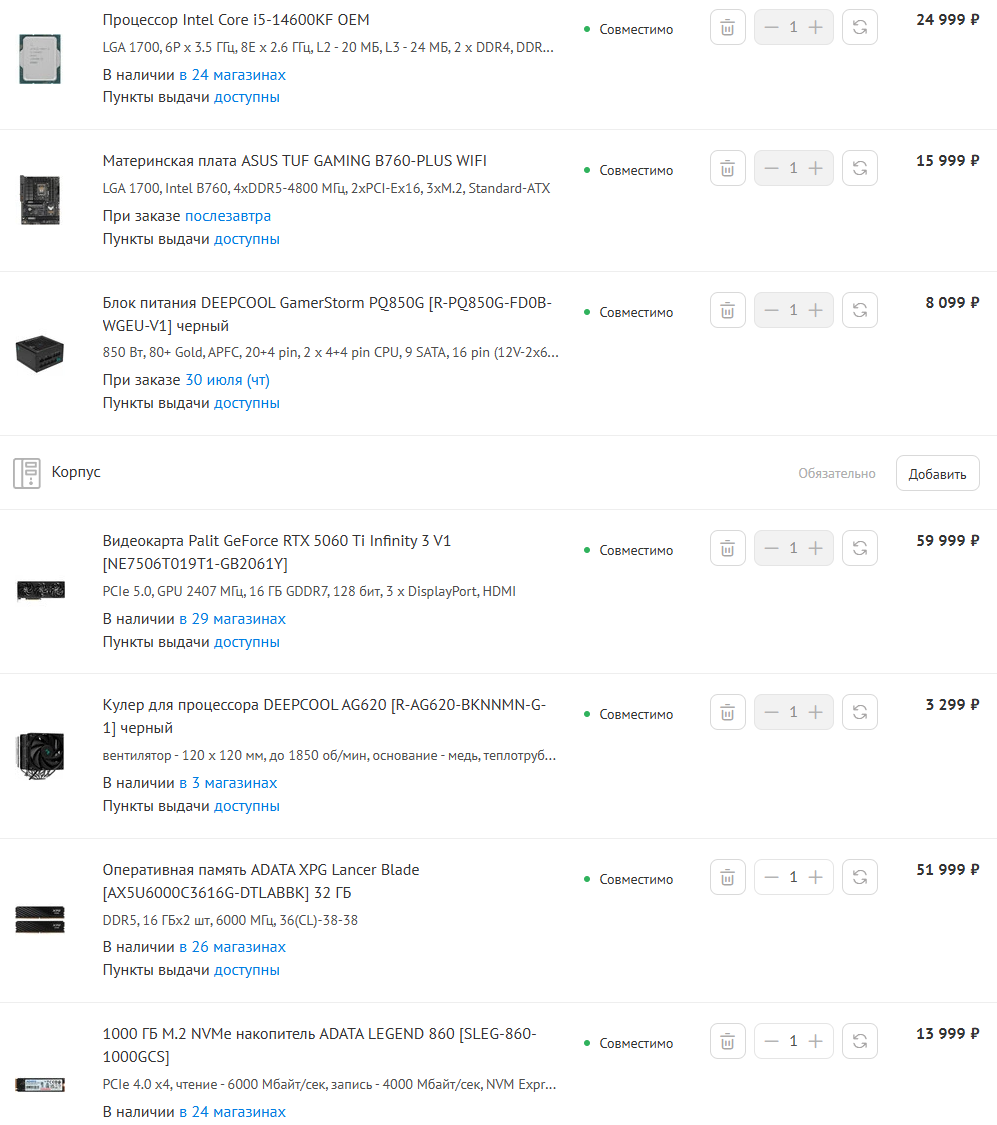
Task: Remove the ADATA LEGEND 860 SSD
Action: [x=727, y=1041]
